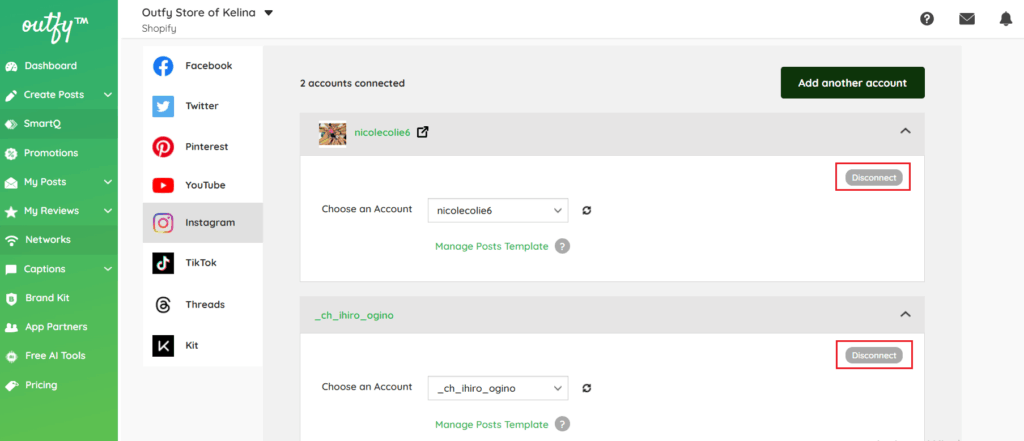Open the _ch_ihiro_ogino account dropdown

(x=497, y=388)
